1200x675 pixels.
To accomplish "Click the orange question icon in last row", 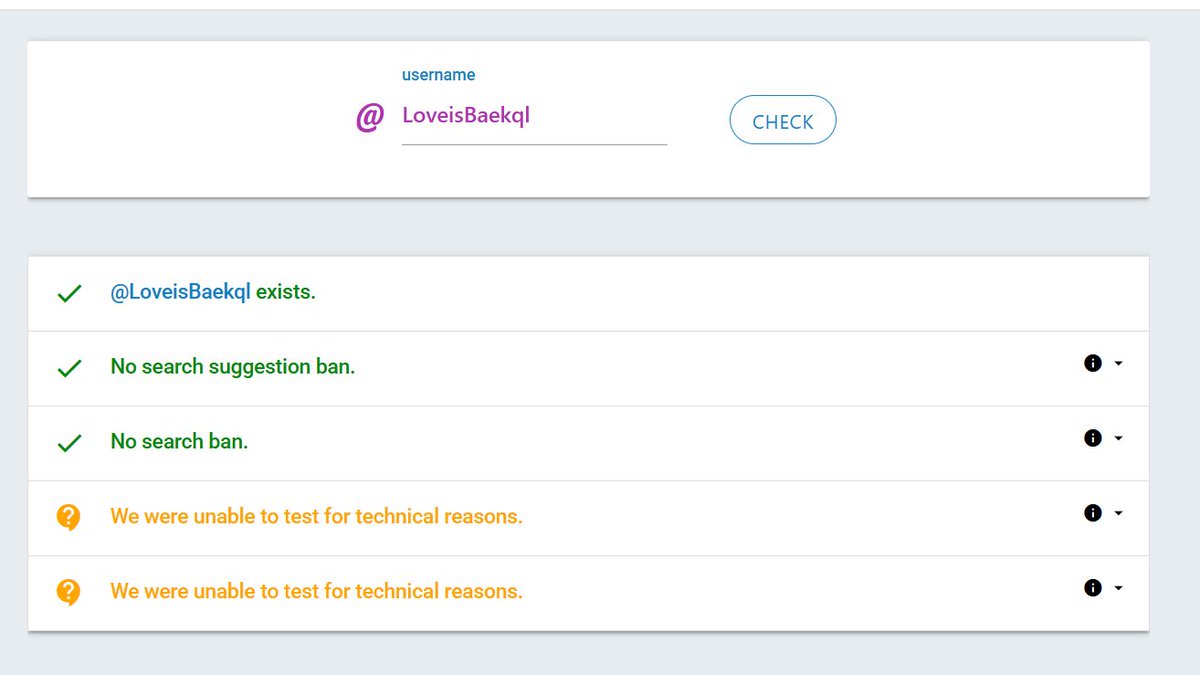I will tap(68, 592).
